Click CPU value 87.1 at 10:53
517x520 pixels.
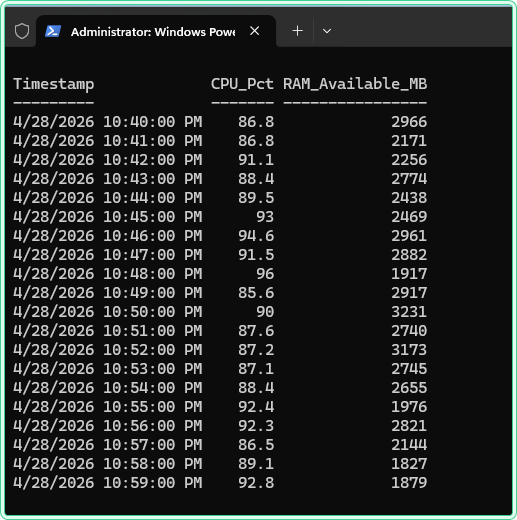256,369
